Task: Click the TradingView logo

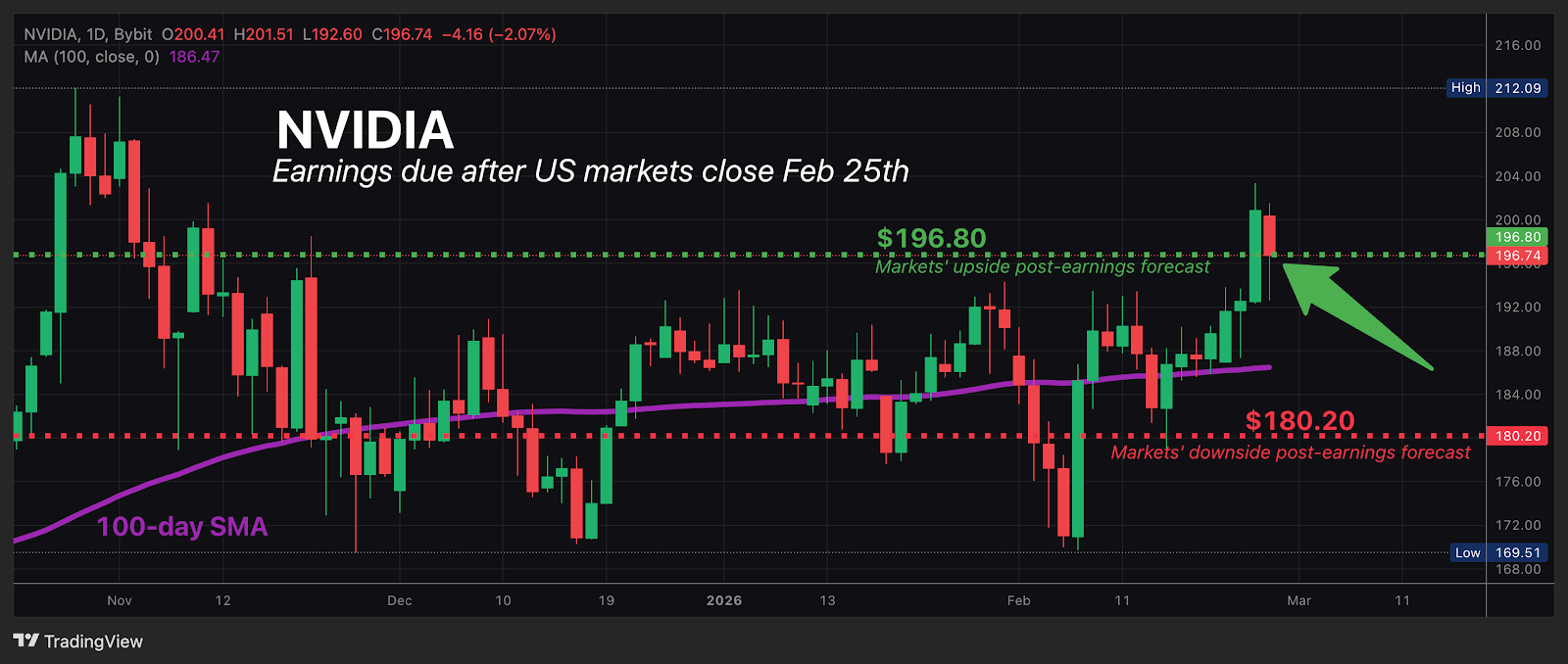Action: 78,641
